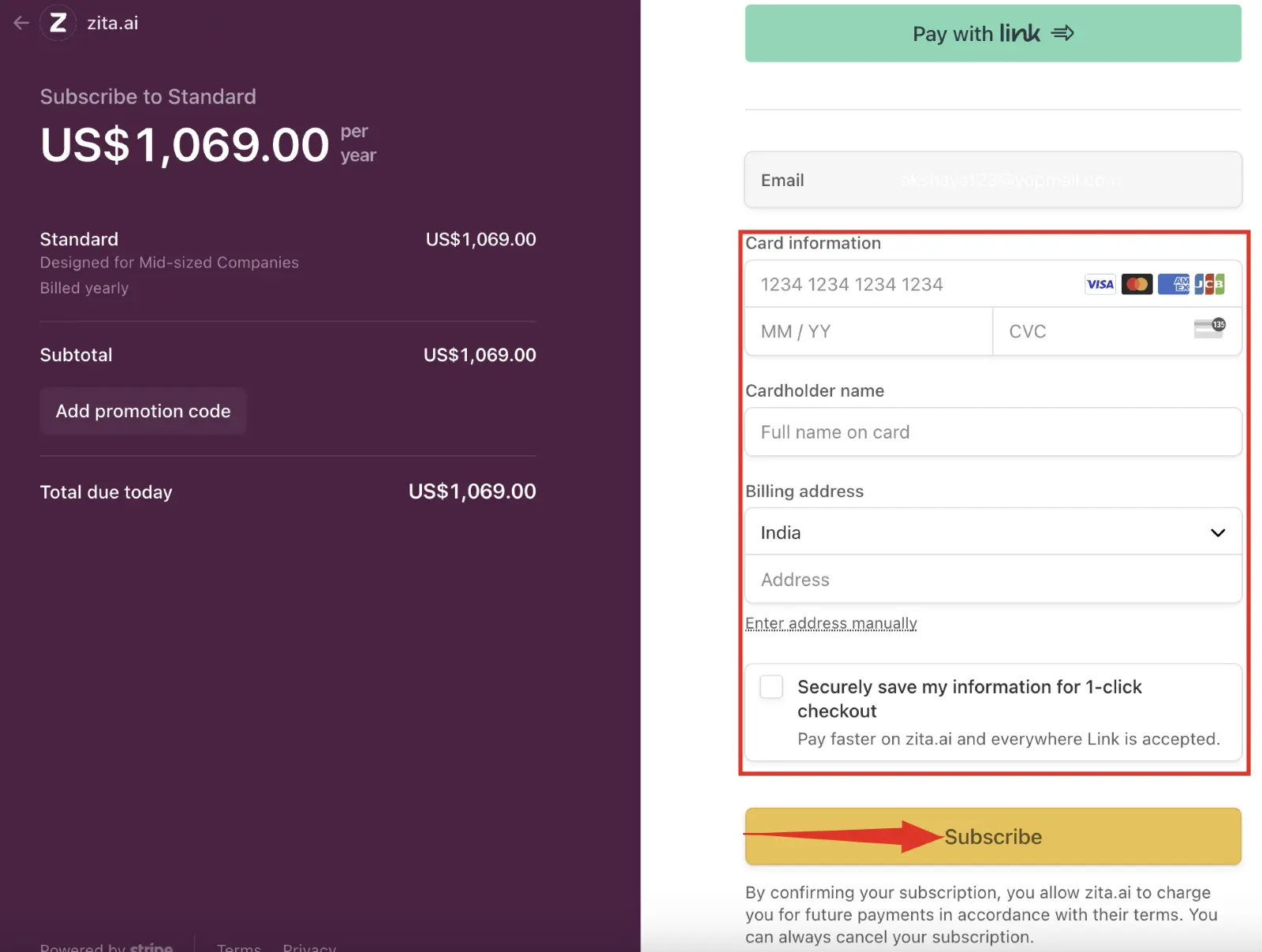Open the Terms link in footer

pos(239,946)
